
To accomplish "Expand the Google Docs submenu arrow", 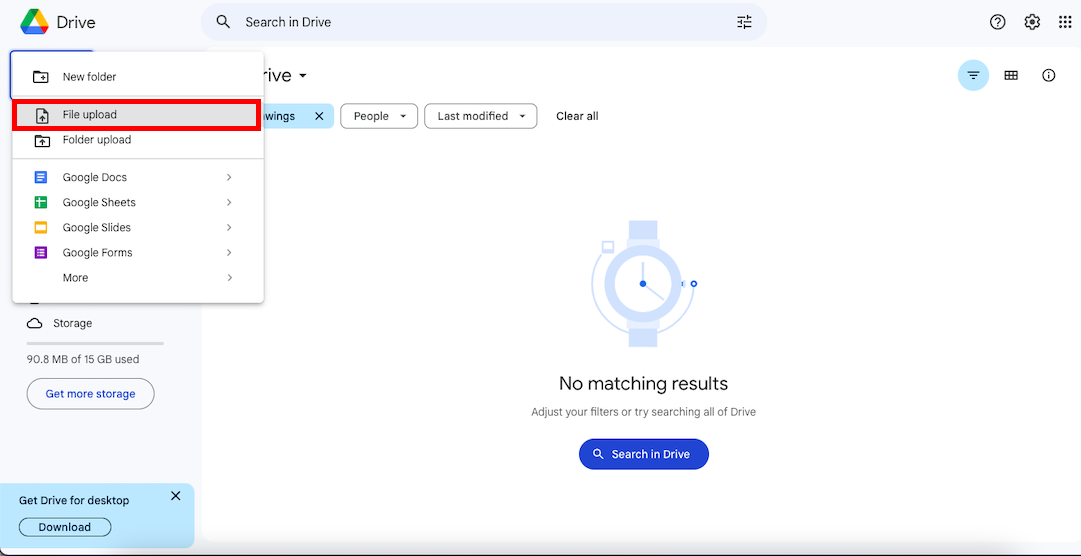I will (230, 177).
